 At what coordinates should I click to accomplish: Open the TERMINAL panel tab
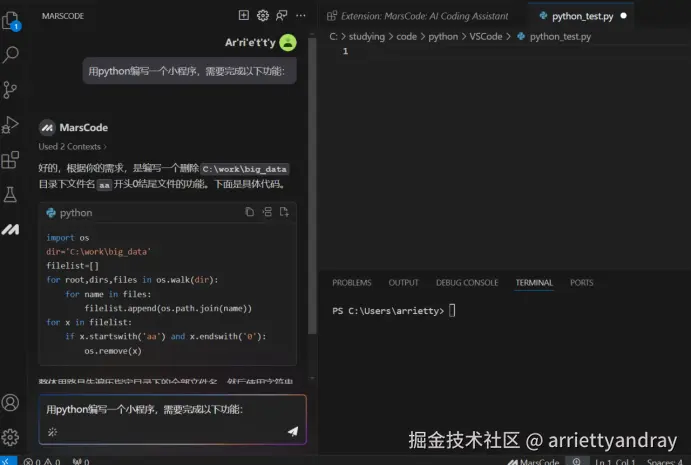tap(534, 282)
